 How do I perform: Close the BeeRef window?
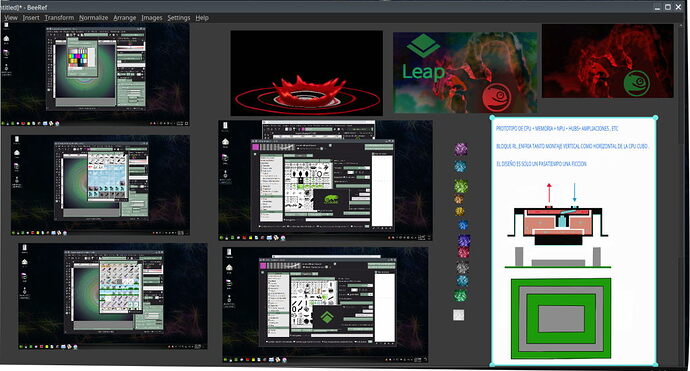[679, 7]
